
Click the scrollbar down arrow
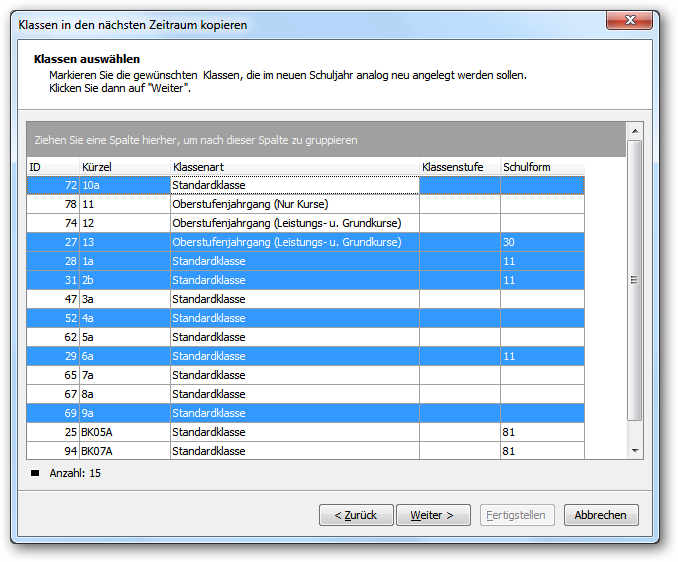[635, 450]
